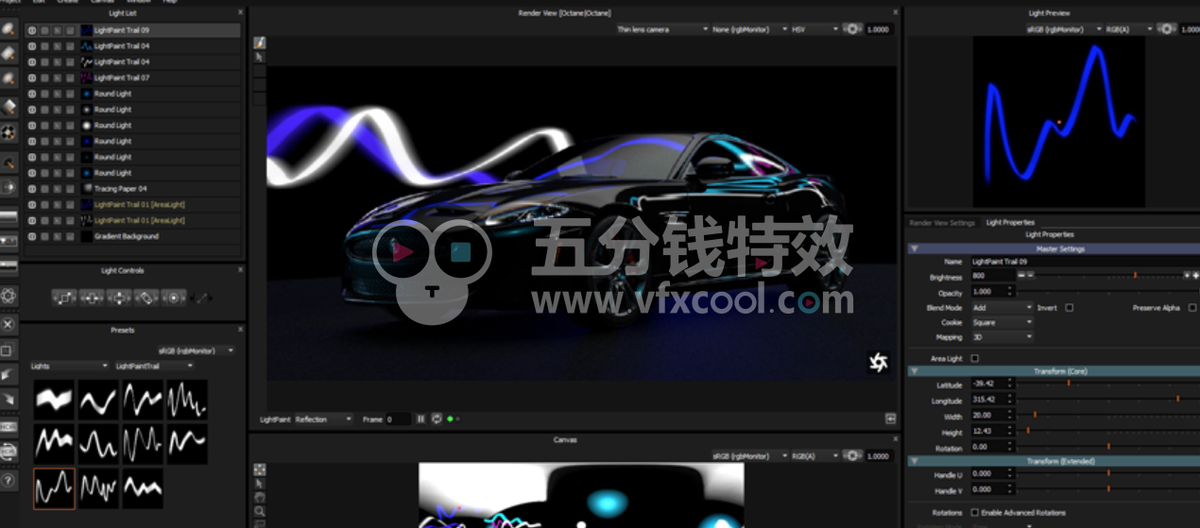The height and width of the screenshot is (528, 1200).
Task: Select LightPaint Trail 07 in Light List
Action: click(x=133, y=77)
